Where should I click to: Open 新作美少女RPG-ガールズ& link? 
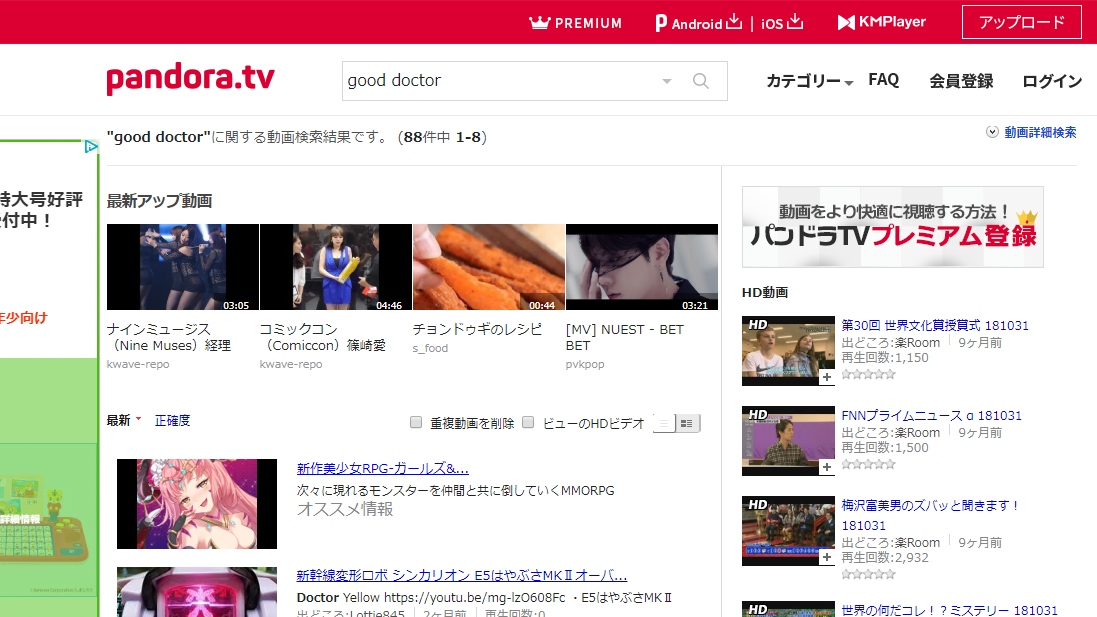point(383,469)
